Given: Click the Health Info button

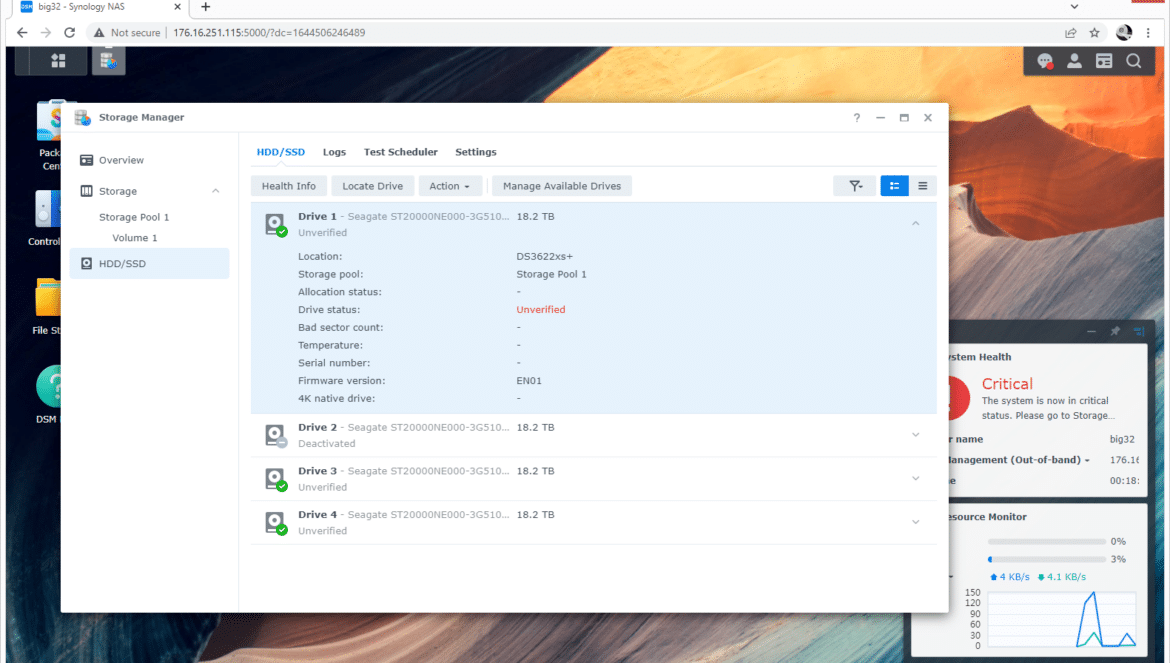Looking at the screenshot, I should point(289,186).
